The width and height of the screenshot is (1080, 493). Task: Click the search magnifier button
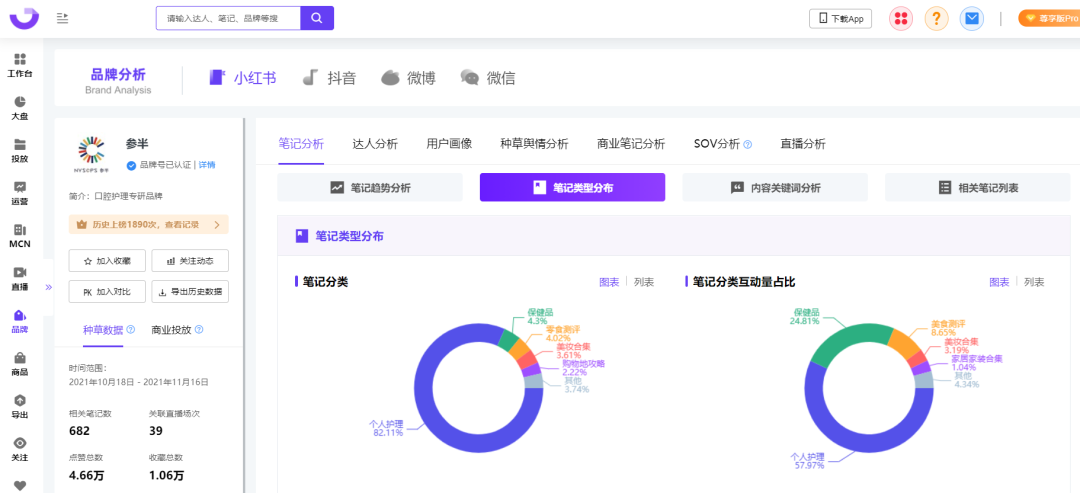[x=317, y=18]
